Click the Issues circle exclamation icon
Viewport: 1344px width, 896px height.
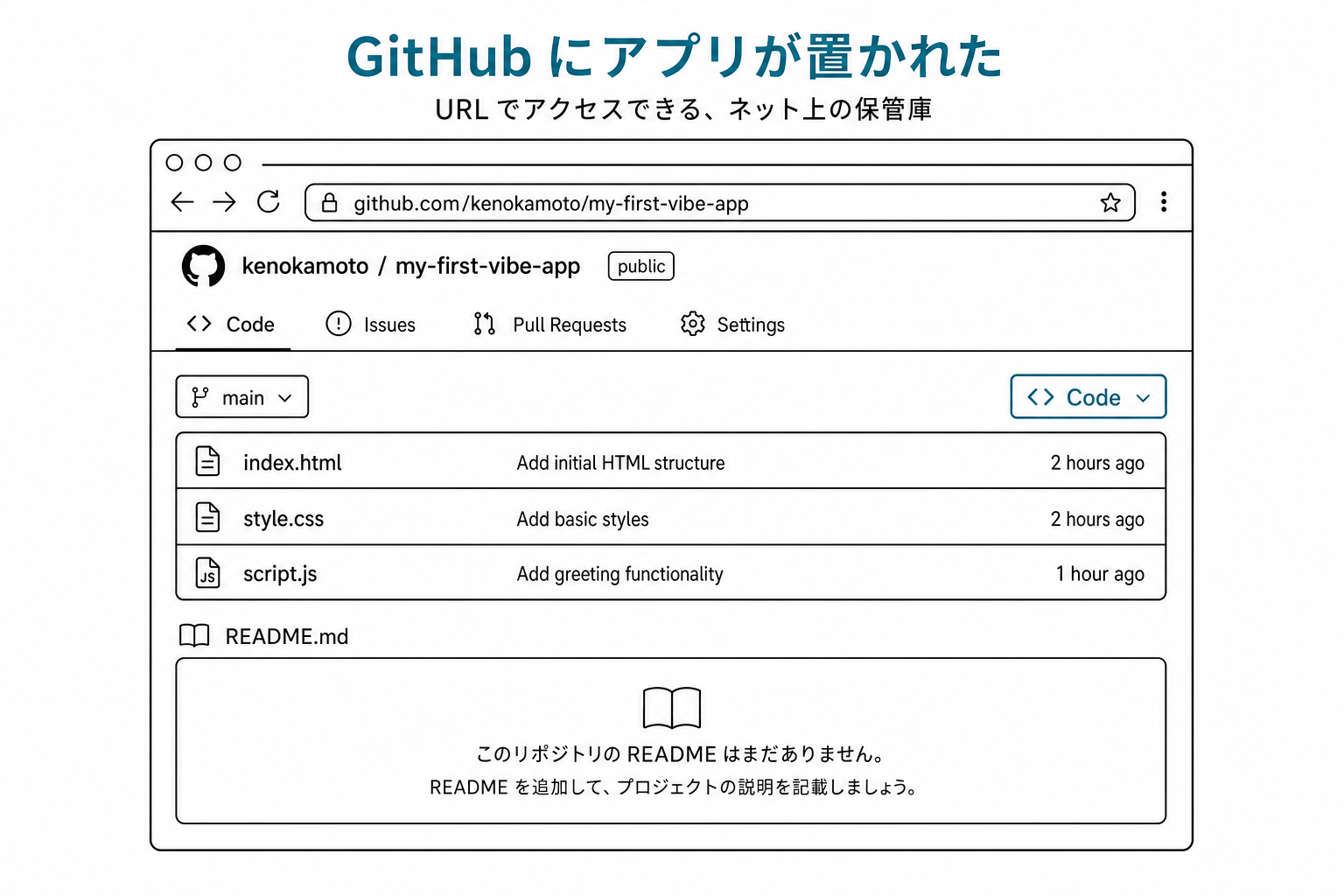pyautogui.click(x=339, y=324)
